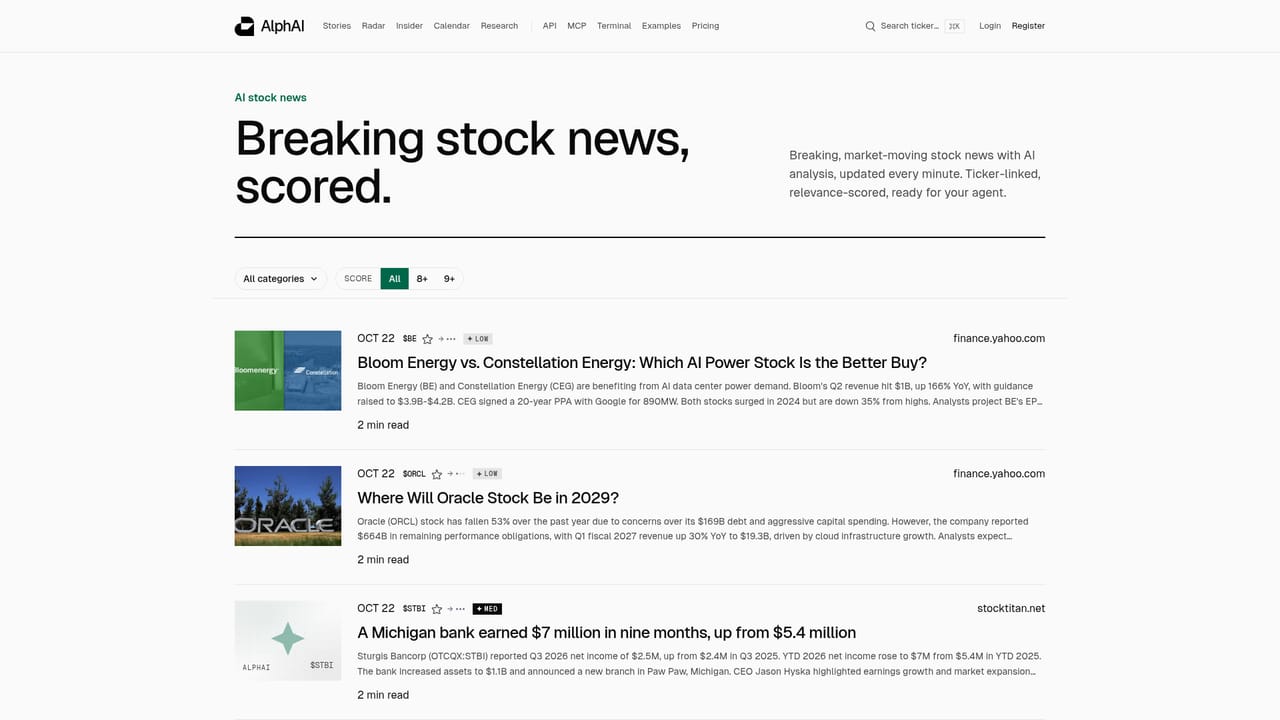The width and height of the screenshot is (1280, 720).
Task: Filter news by score 9+
Action: tap(449, 279)
